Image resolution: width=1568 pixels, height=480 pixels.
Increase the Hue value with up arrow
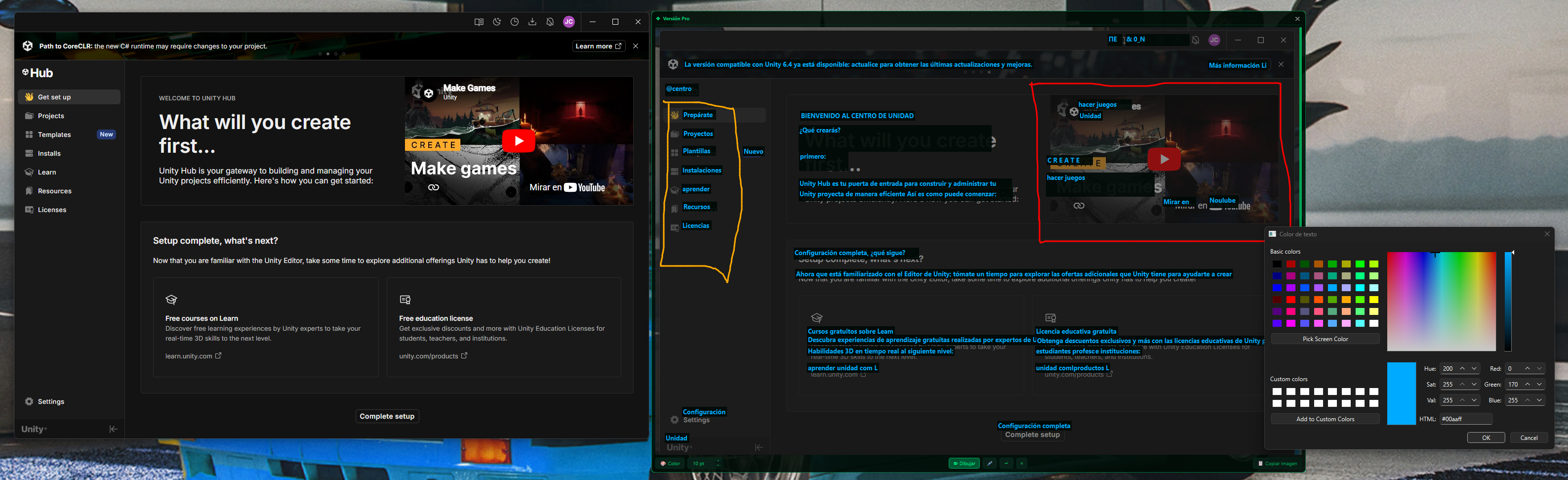point(1462,369)
